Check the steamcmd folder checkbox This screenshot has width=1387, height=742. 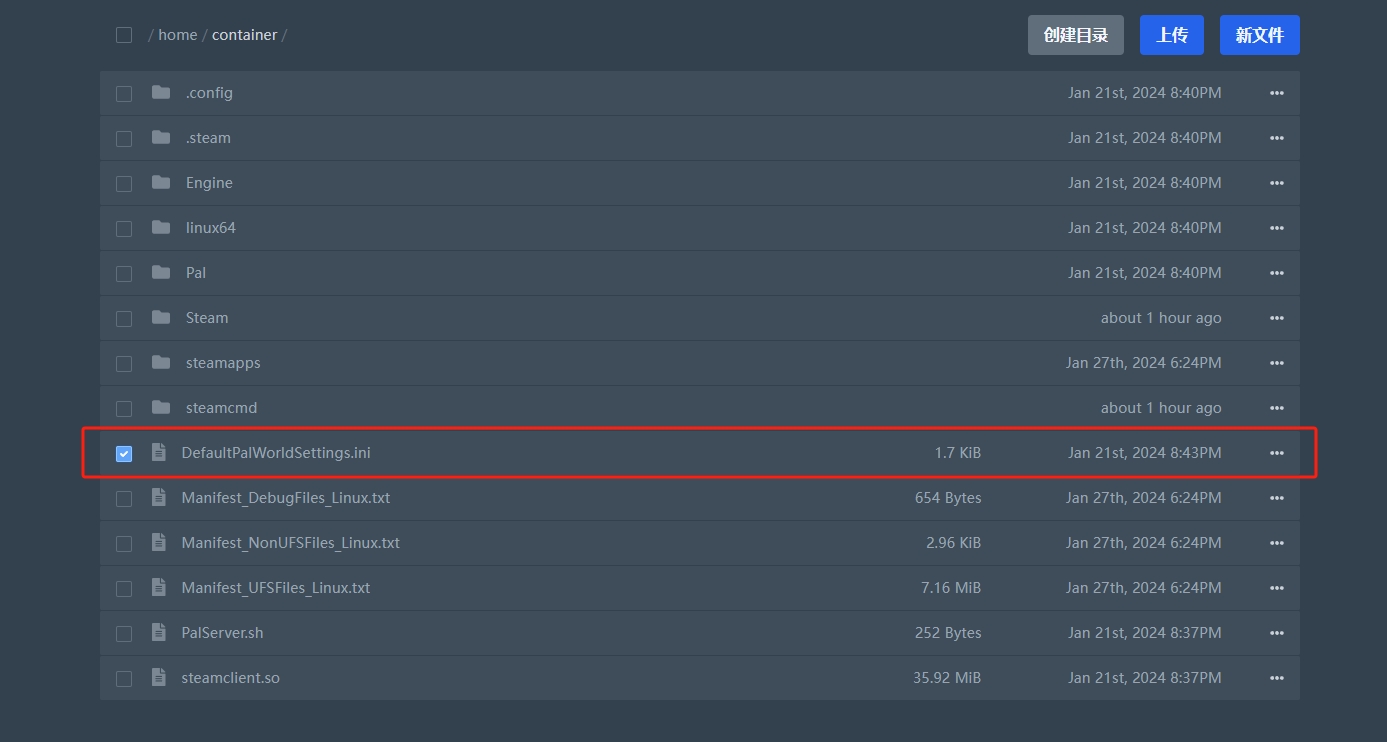(124, 408)
